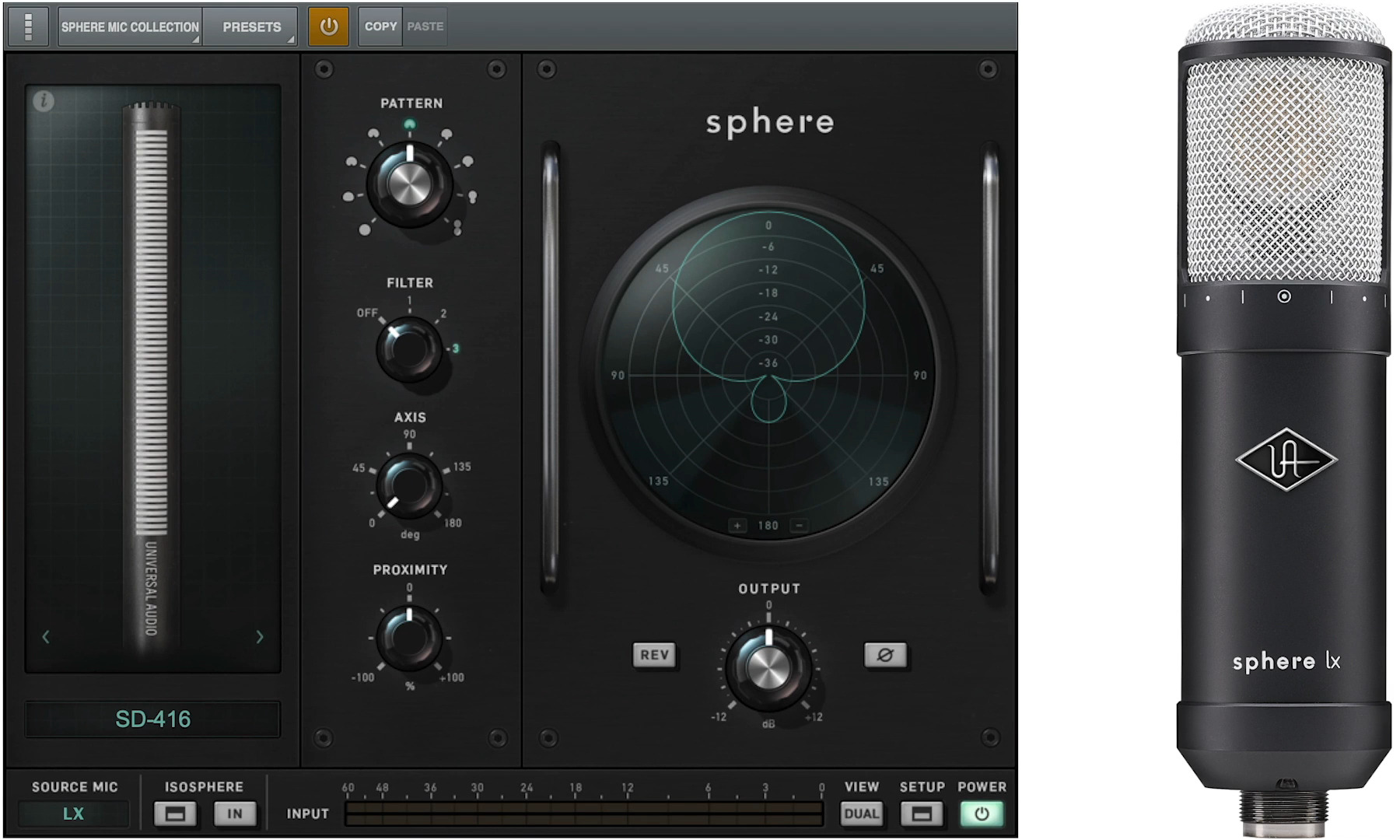This screenshot has height=840, width=1400.
Task: Toggle the phase invert button
Action: pos(885,655)
